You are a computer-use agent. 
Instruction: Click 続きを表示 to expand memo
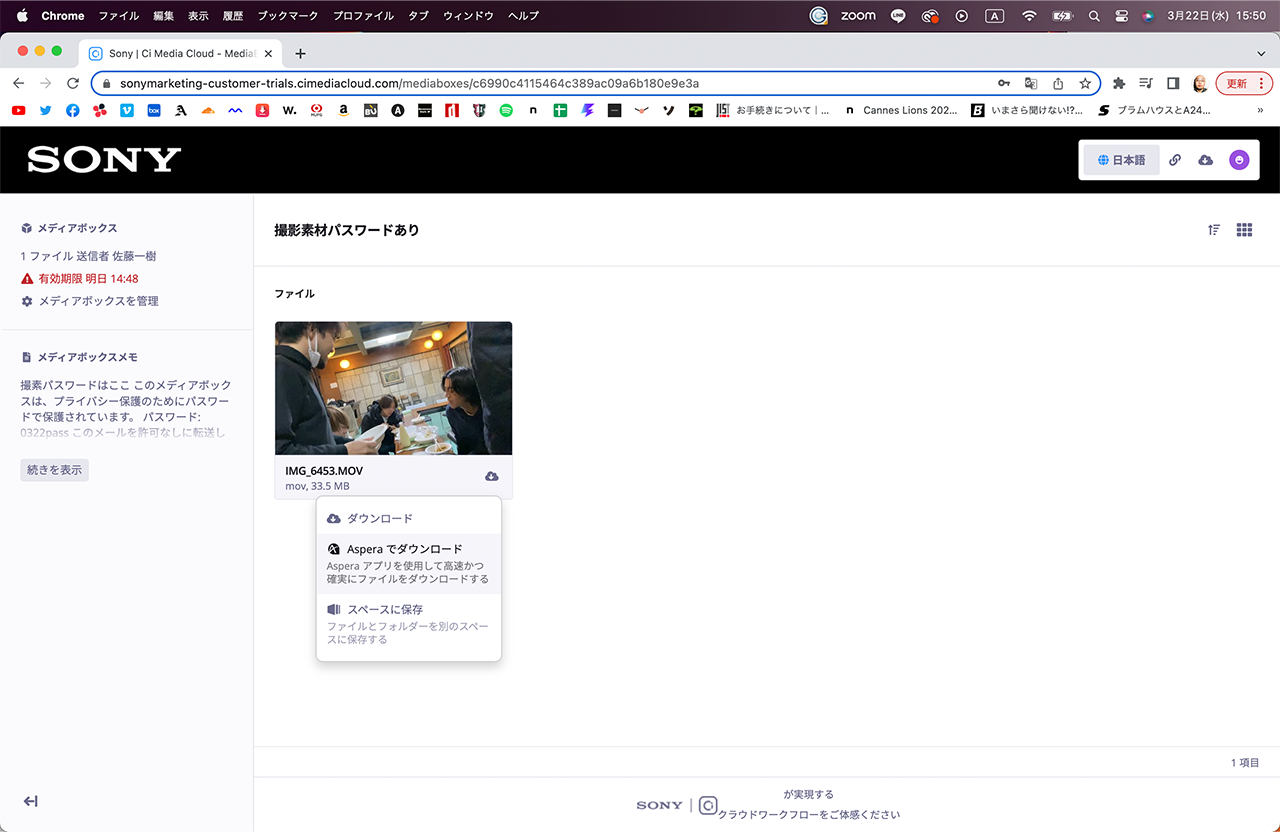(55, 470)
